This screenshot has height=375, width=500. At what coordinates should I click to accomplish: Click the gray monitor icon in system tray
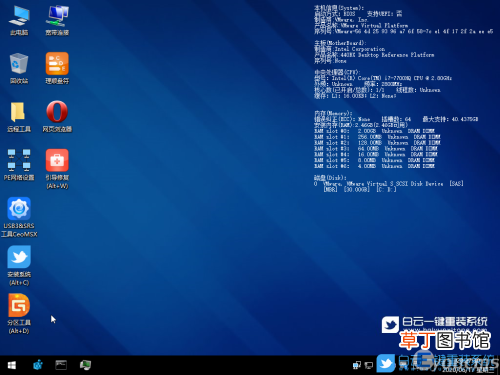369,365
